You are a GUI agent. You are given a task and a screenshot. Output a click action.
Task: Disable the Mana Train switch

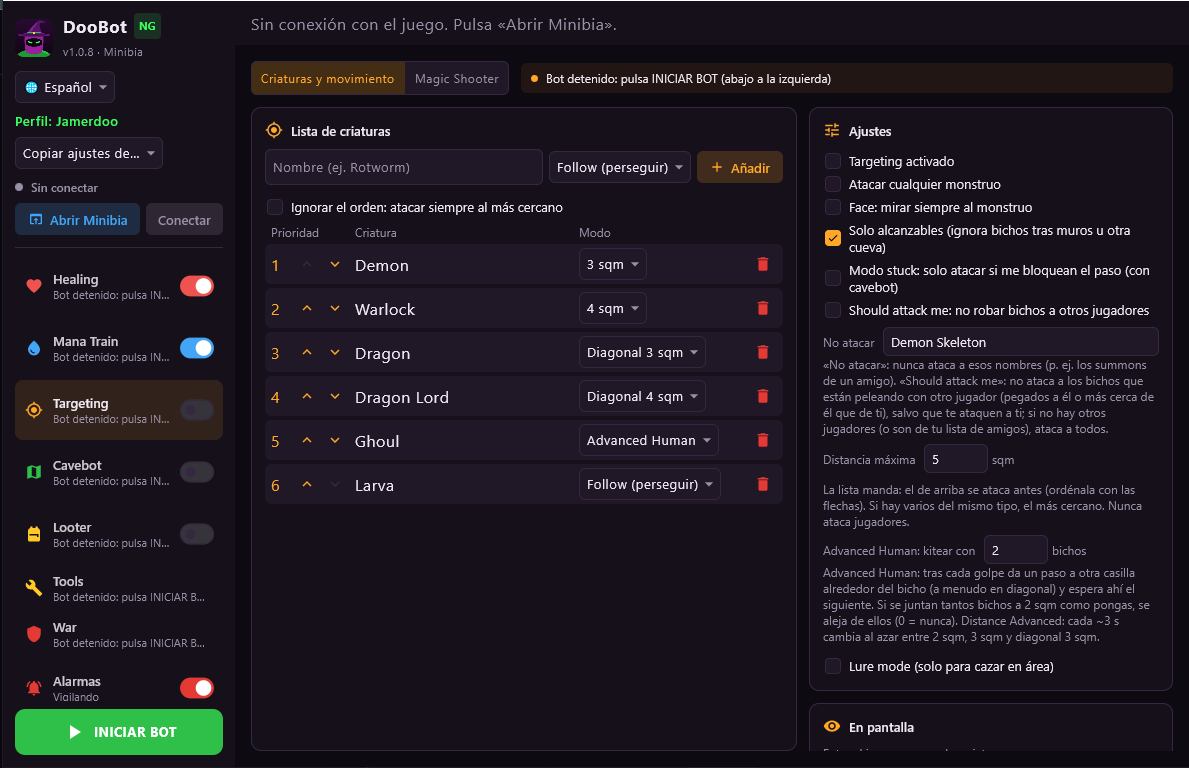click(197, 348)
